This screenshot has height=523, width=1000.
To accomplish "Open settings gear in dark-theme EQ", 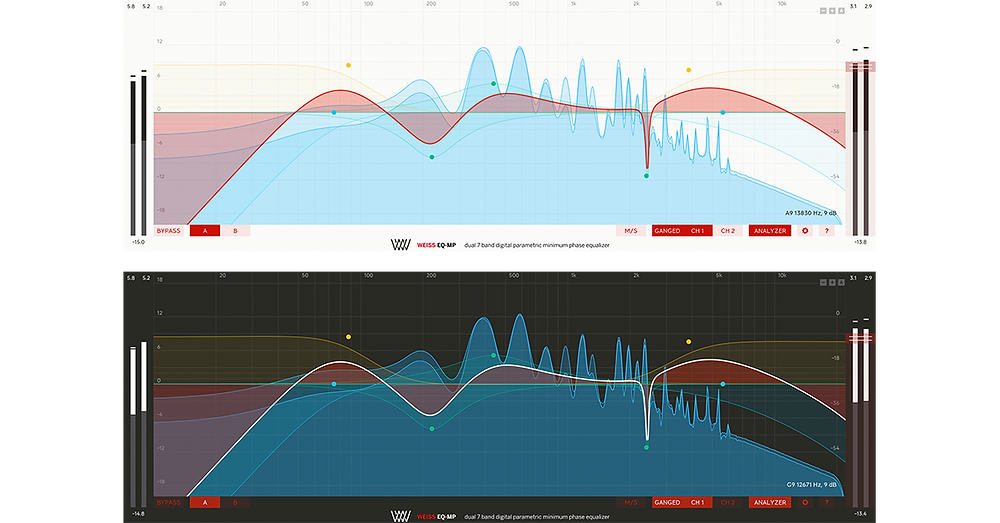I will click(x=805, y=503).
